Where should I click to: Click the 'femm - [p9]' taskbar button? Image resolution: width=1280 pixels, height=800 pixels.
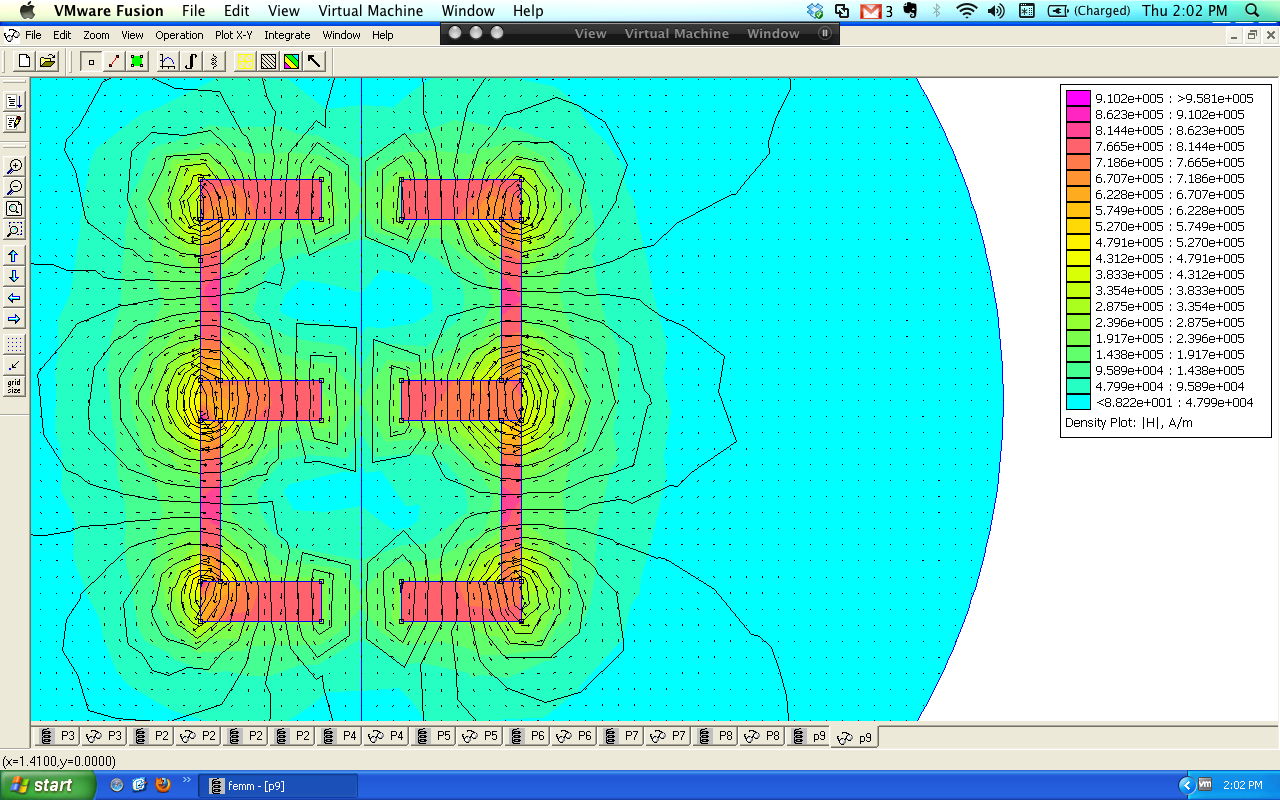coord(278,786)
